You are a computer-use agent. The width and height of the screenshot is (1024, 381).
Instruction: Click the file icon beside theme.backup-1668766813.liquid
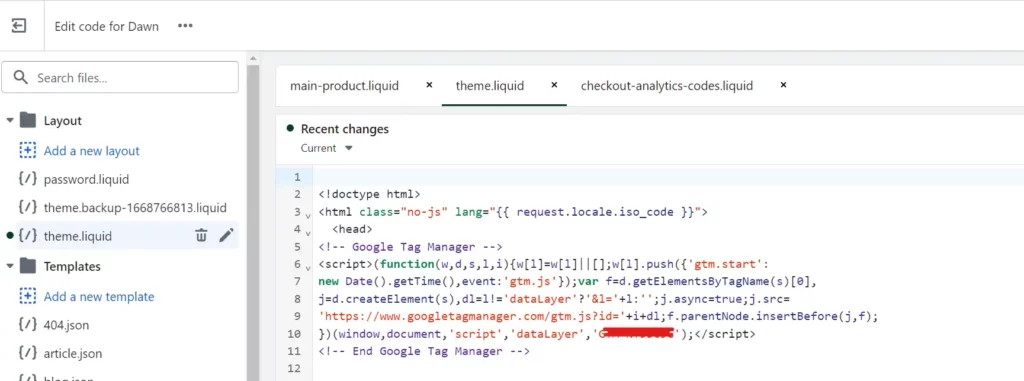[27, 208]
